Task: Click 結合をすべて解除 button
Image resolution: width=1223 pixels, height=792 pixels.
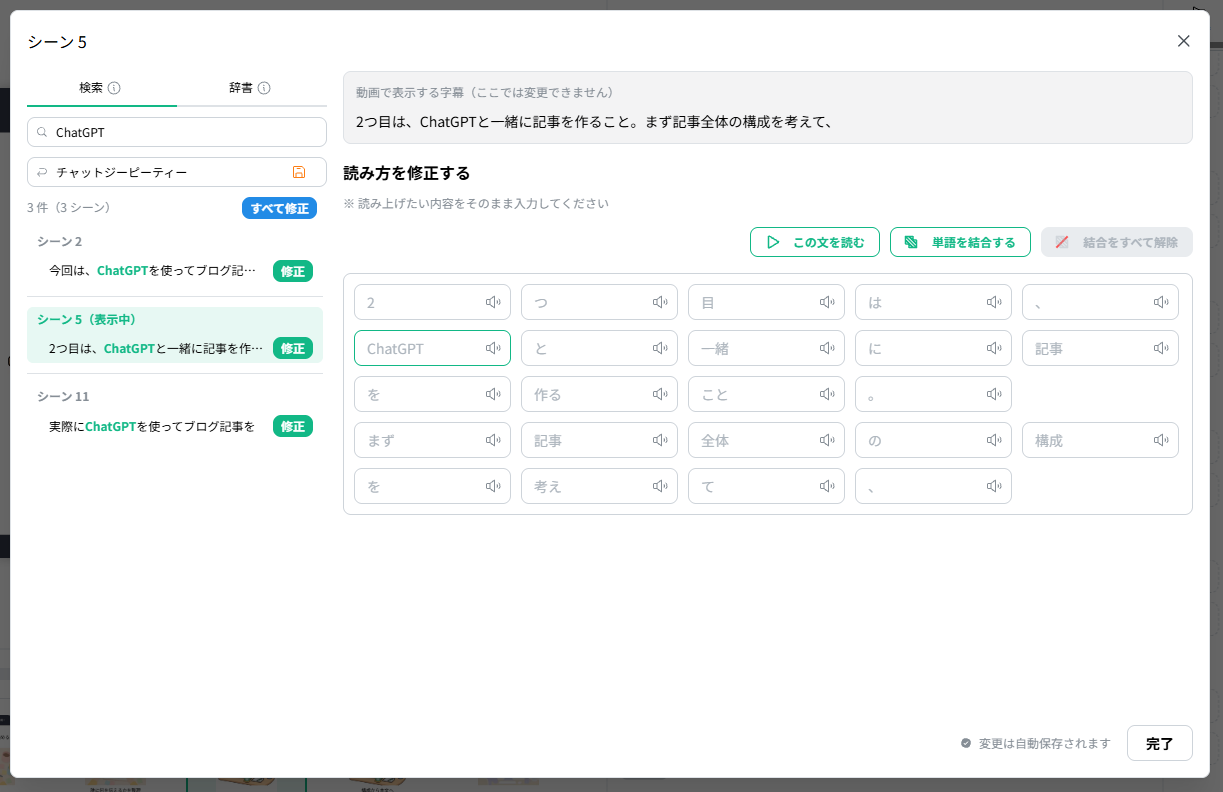Action: 1117,242
